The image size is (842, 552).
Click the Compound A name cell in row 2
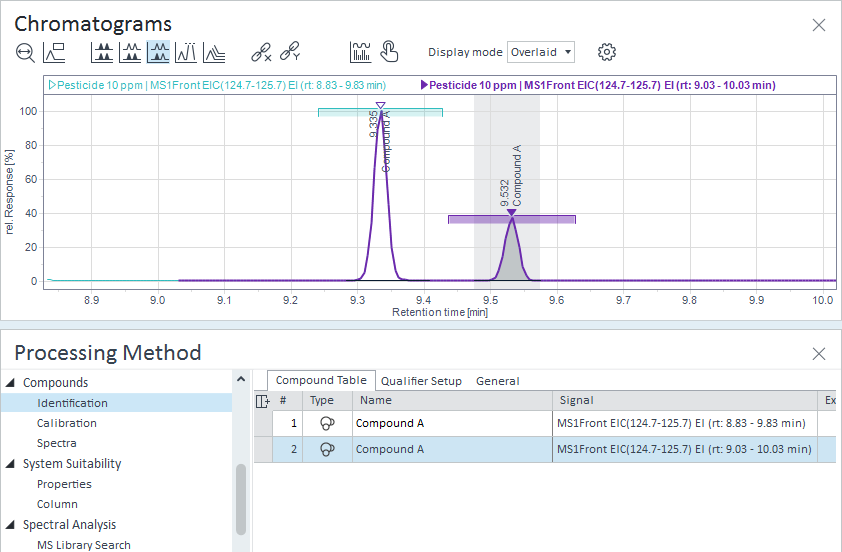(x=452, y=449)
